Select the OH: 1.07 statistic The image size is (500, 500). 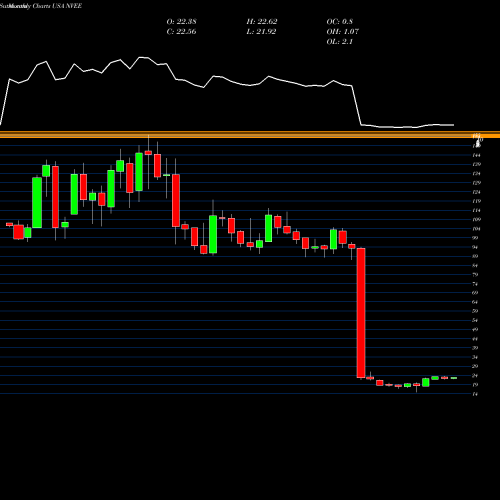pos(342,31)
